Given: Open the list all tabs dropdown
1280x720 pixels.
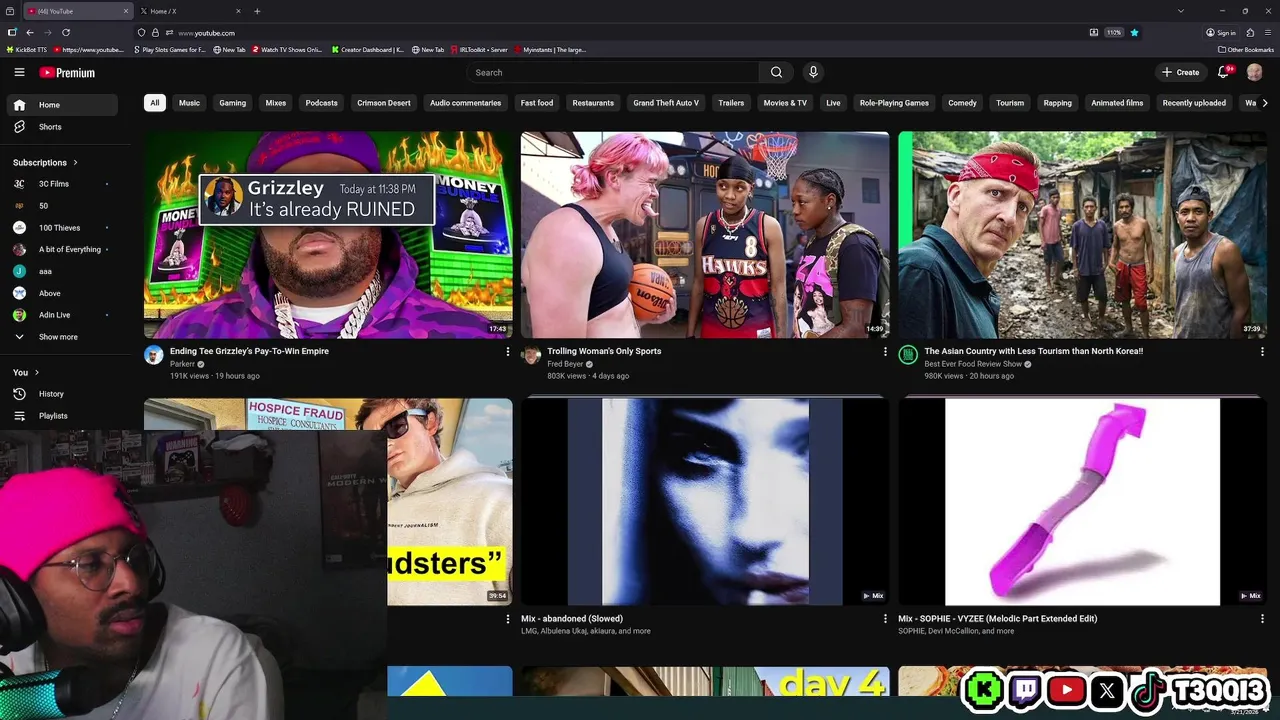Looking at the screenshot, I should (x=1181, y=11).
